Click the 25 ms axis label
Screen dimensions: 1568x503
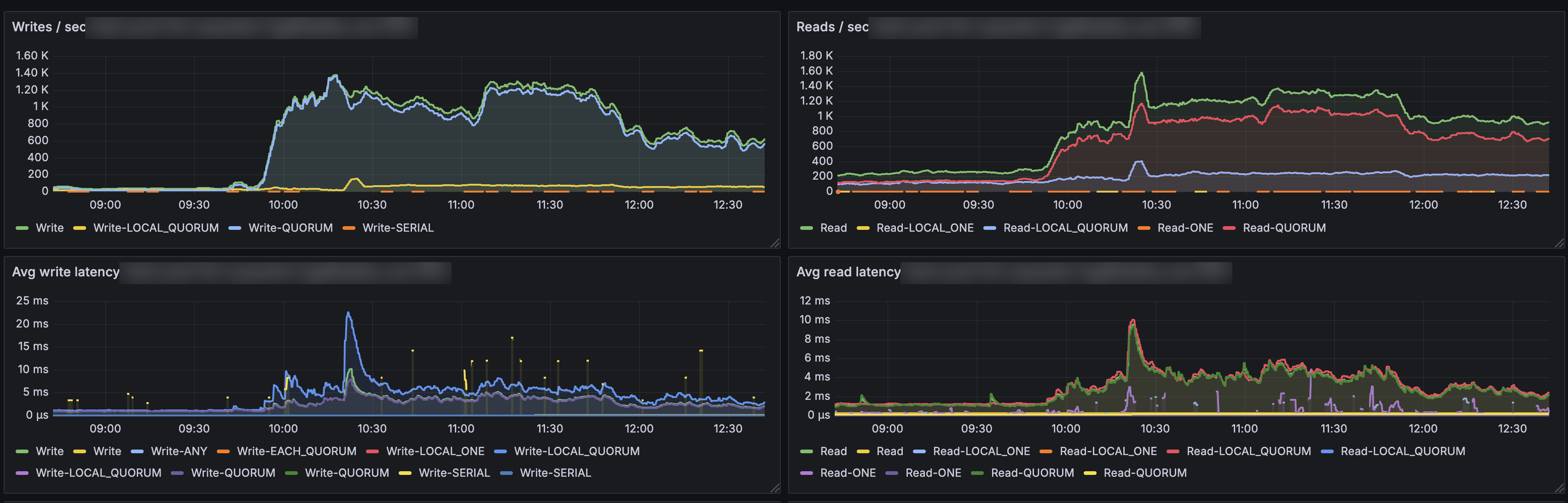tap(32, 300)
